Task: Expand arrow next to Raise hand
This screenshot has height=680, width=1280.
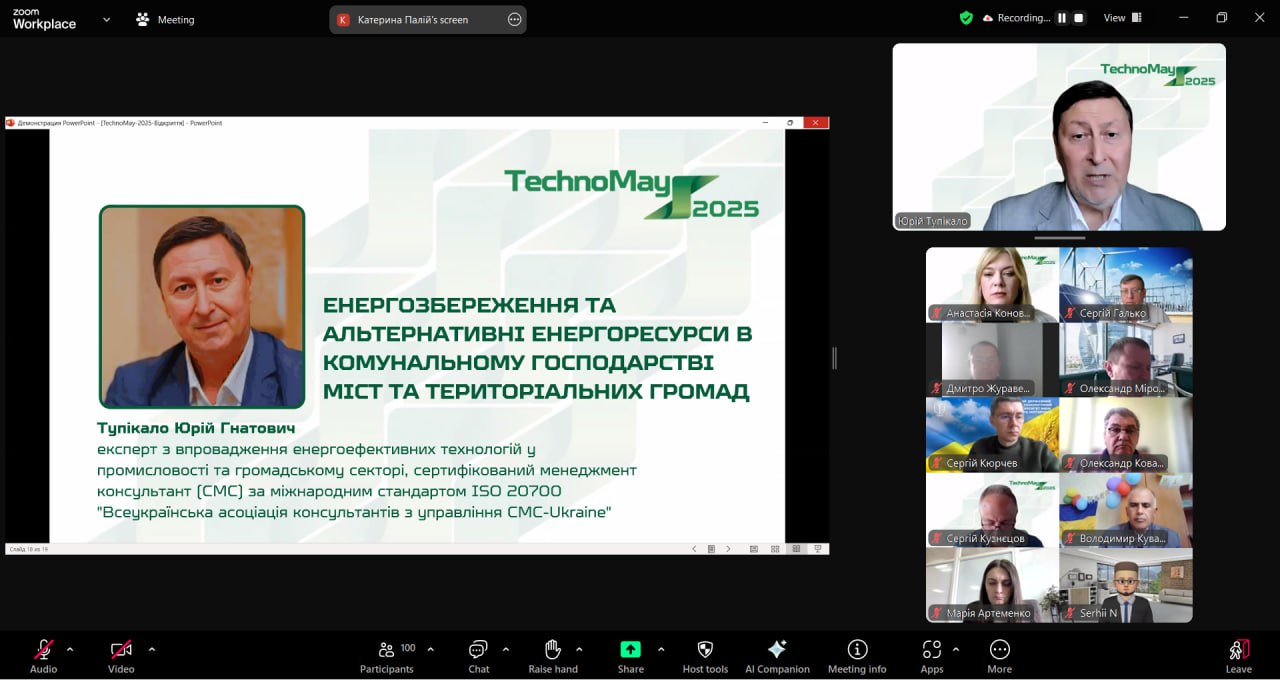Action: click(579, 649)
